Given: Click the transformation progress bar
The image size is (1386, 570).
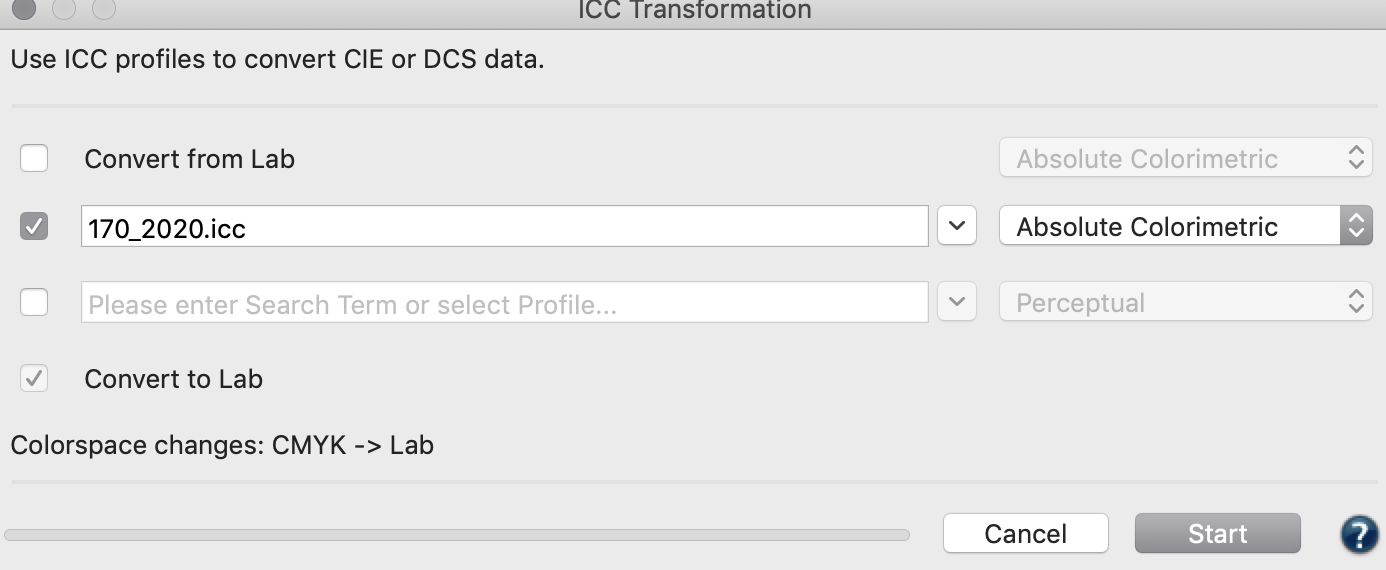Looking at the screenshot, I should 457,535.
